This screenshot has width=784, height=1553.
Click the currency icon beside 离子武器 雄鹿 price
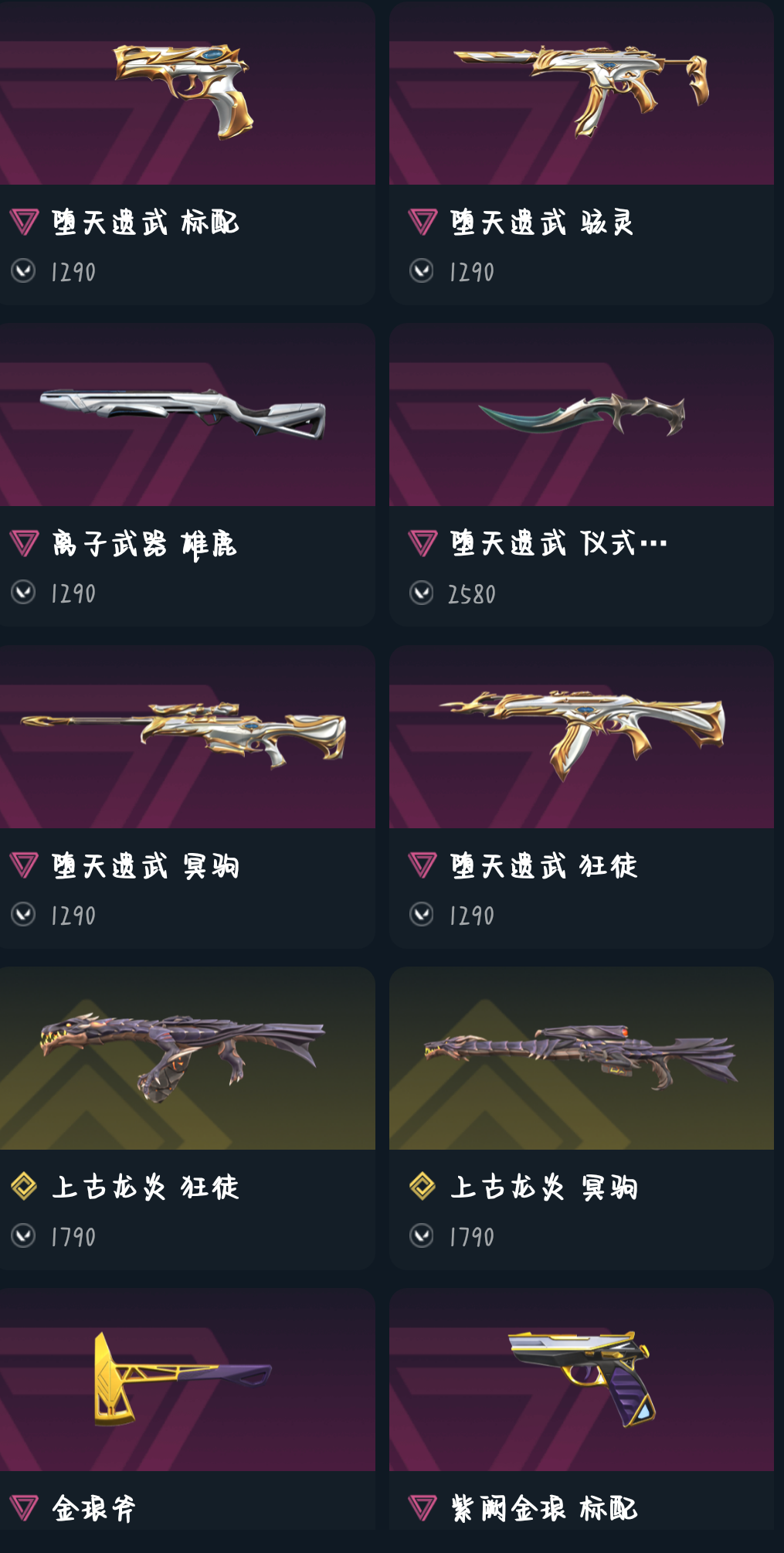pos(23,592)
